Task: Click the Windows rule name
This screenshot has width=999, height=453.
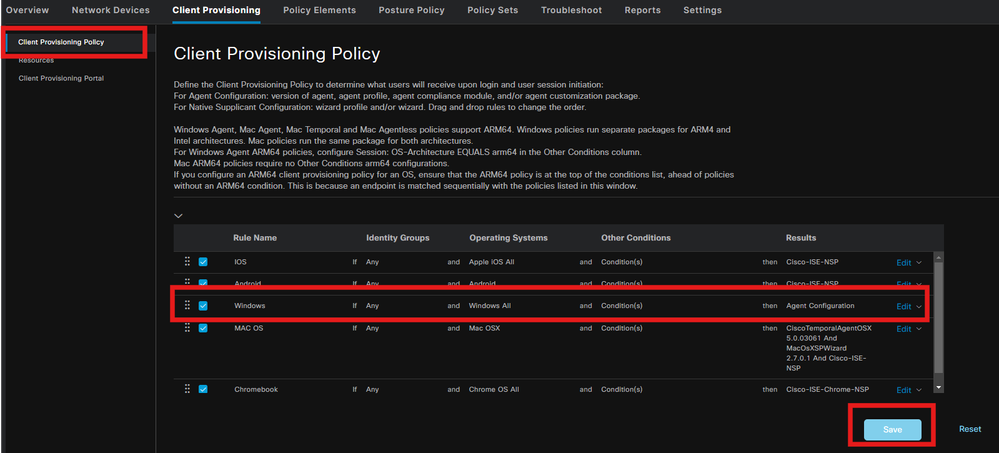Action: click(x=250, y=306)
